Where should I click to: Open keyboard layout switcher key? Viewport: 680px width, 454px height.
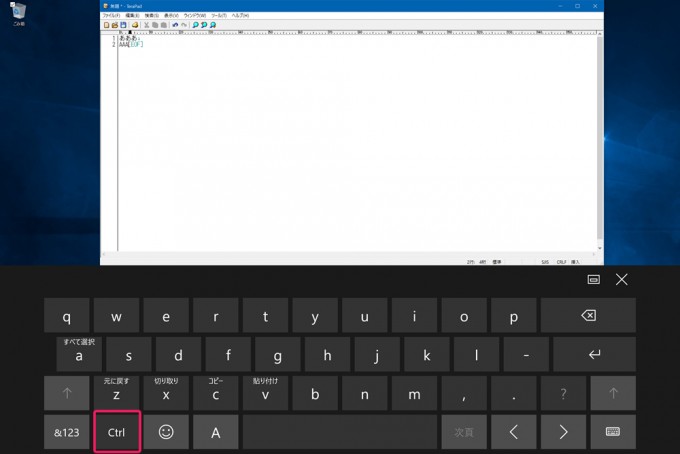pos(613,432)
